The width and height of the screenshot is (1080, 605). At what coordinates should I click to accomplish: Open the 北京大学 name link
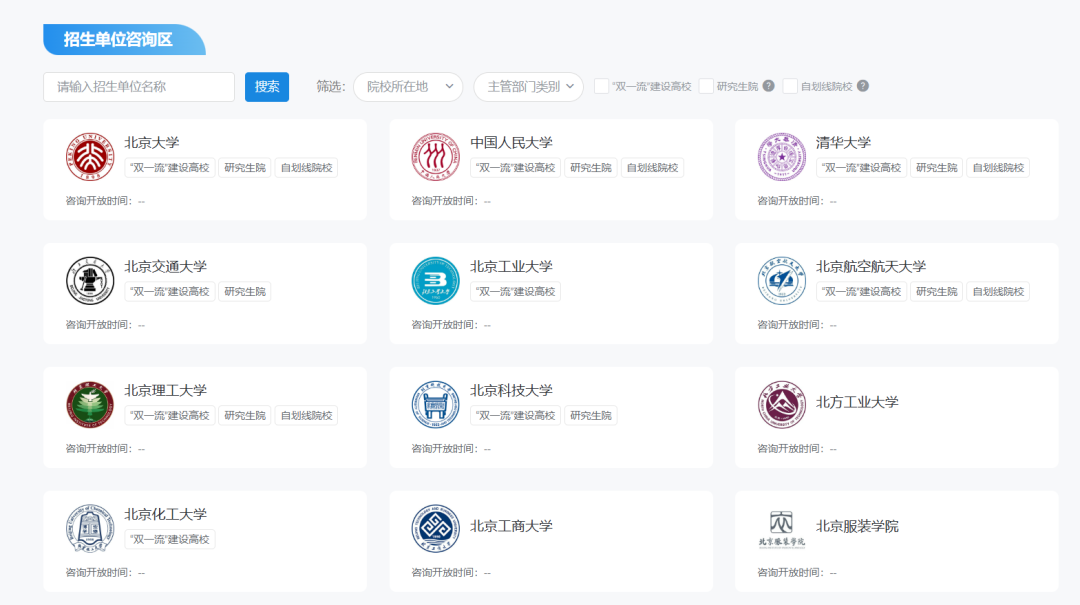pos(152,143)
